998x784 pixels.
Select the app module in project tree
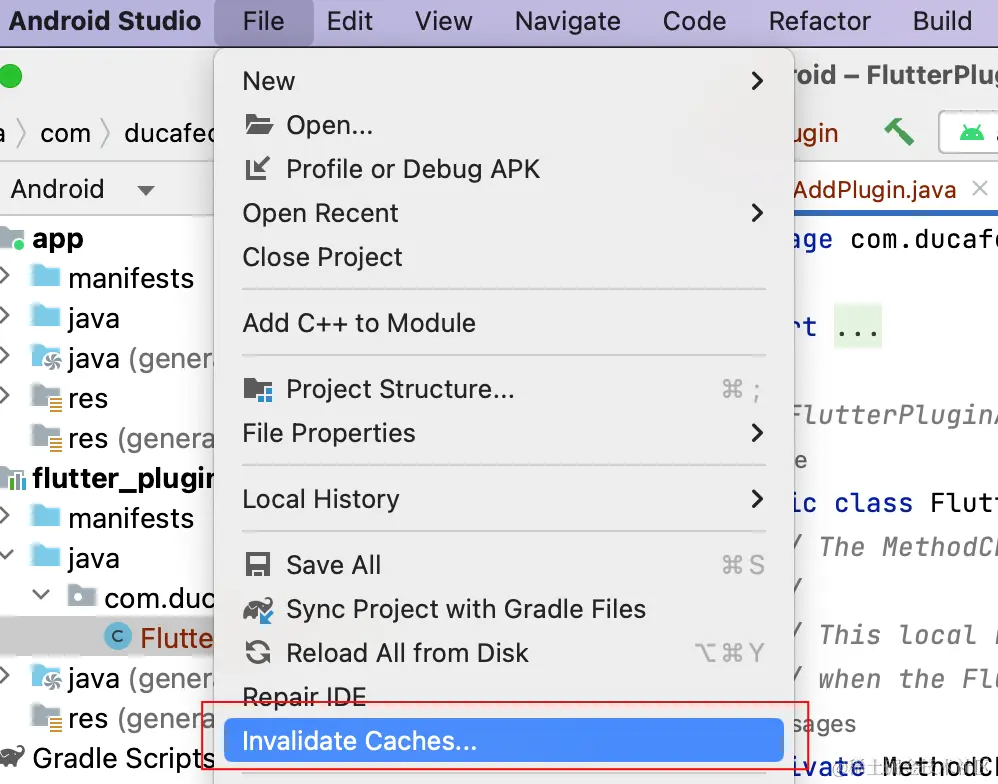point(58,239)
